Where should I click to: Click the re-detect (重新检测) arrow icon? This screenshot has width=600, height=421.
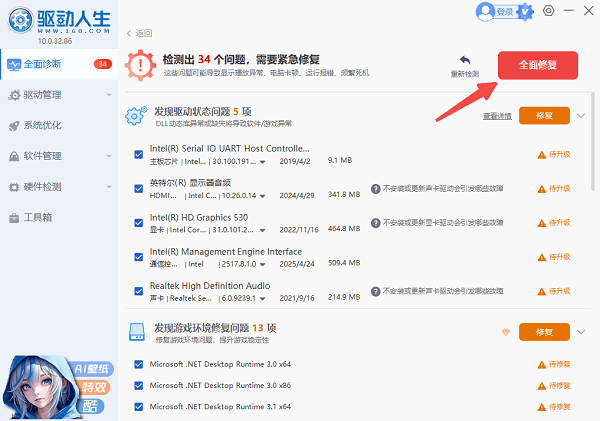coord(465,61)
